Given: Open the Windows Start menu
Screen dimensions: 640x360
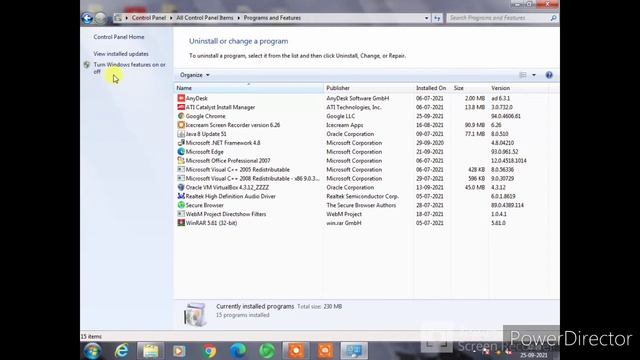Looking at the screenshot, I should click(93, 351).
